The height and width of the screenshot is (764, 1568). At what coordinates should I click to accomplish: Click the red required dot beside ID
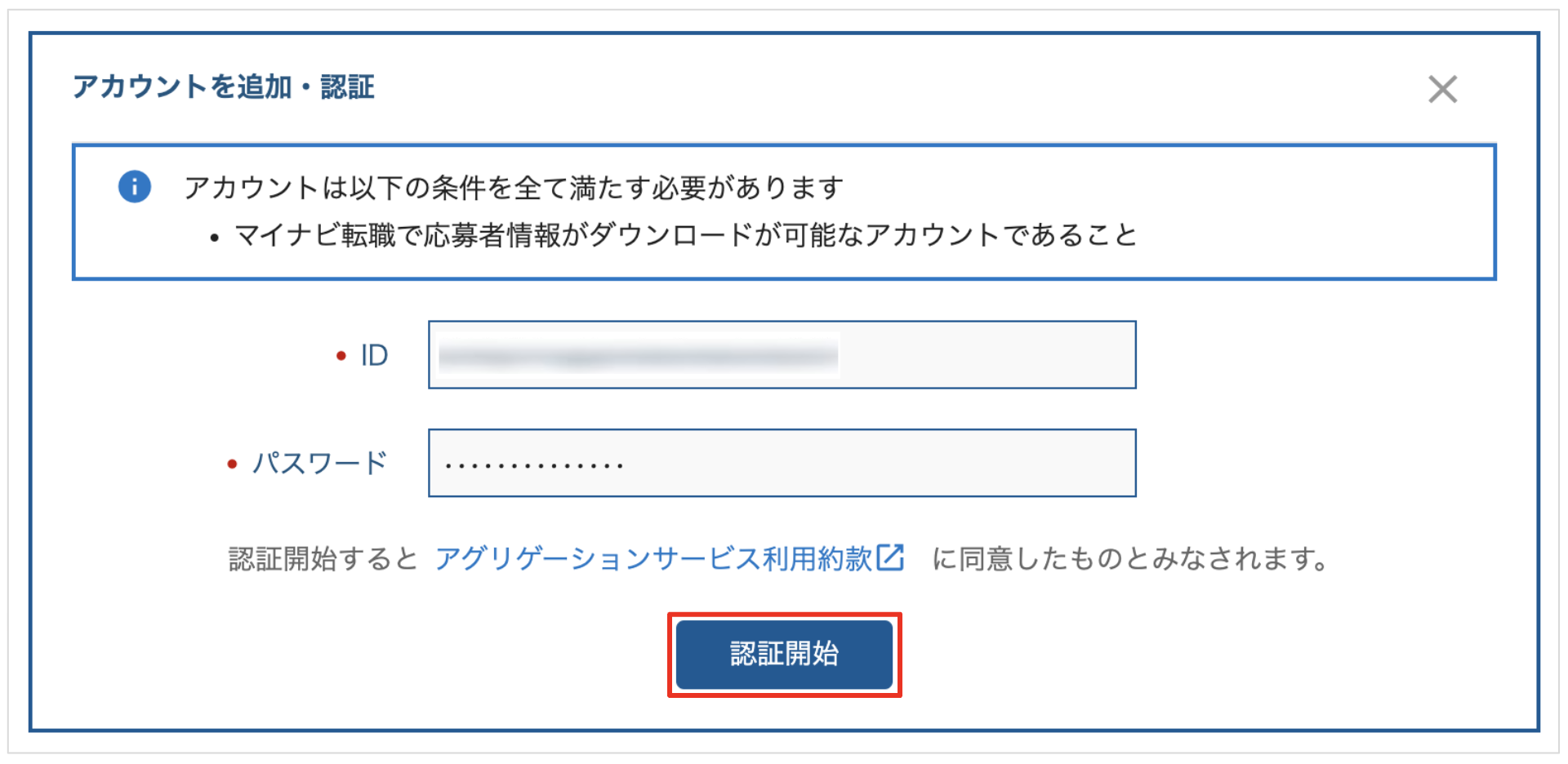click(341, 355)
